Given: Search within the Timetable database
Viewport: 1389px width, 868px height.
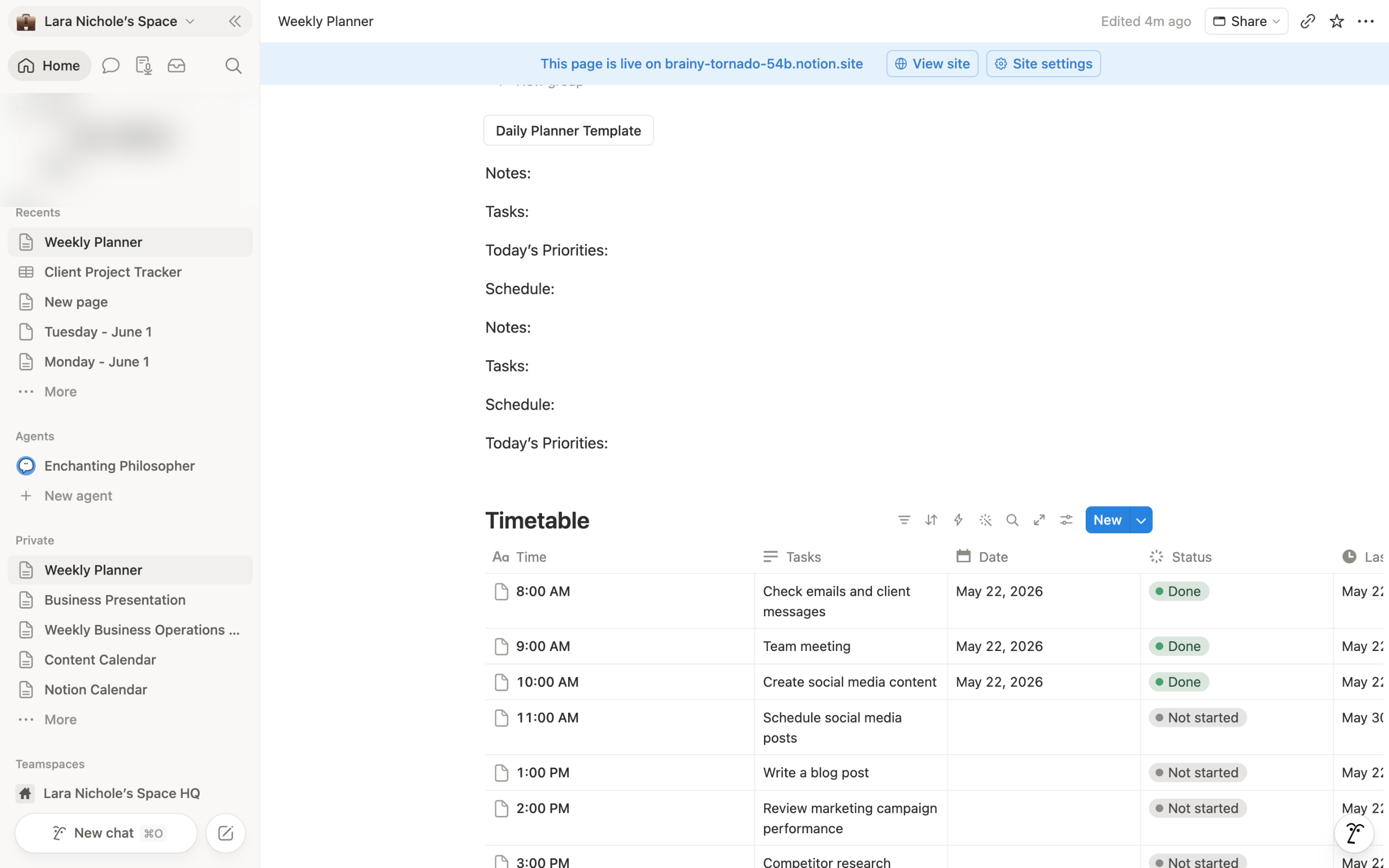Looking at the screenshot, I should 1012,520.
